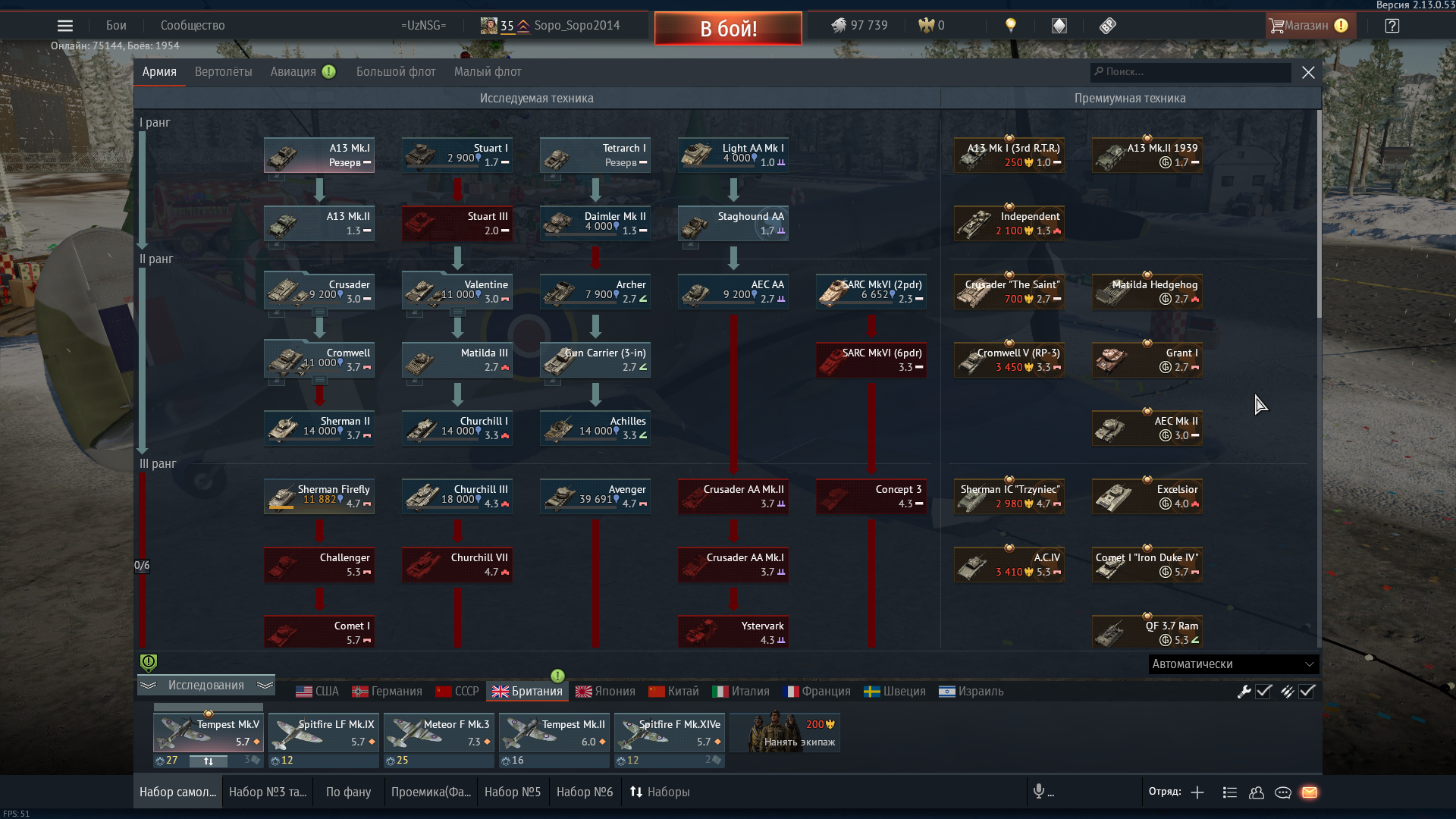
Task: Click the research tree vertical scrollbar
Action: tap(1319, 214)
